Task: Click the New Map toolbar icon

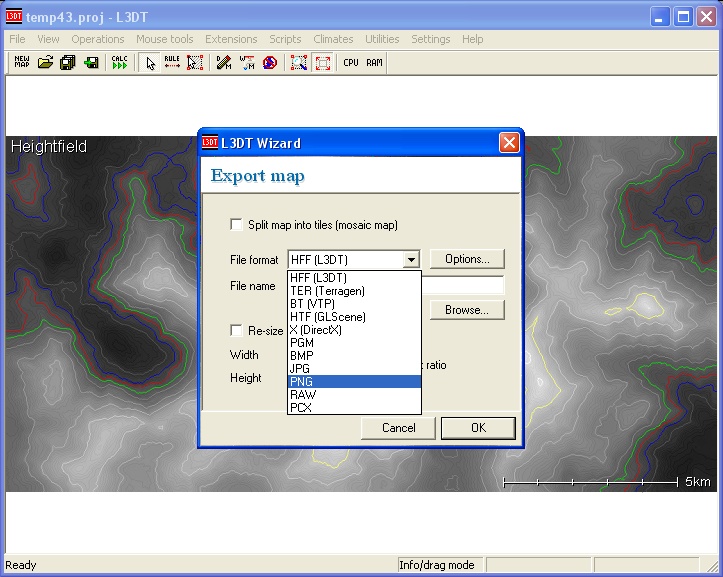Action: [22, 63]
